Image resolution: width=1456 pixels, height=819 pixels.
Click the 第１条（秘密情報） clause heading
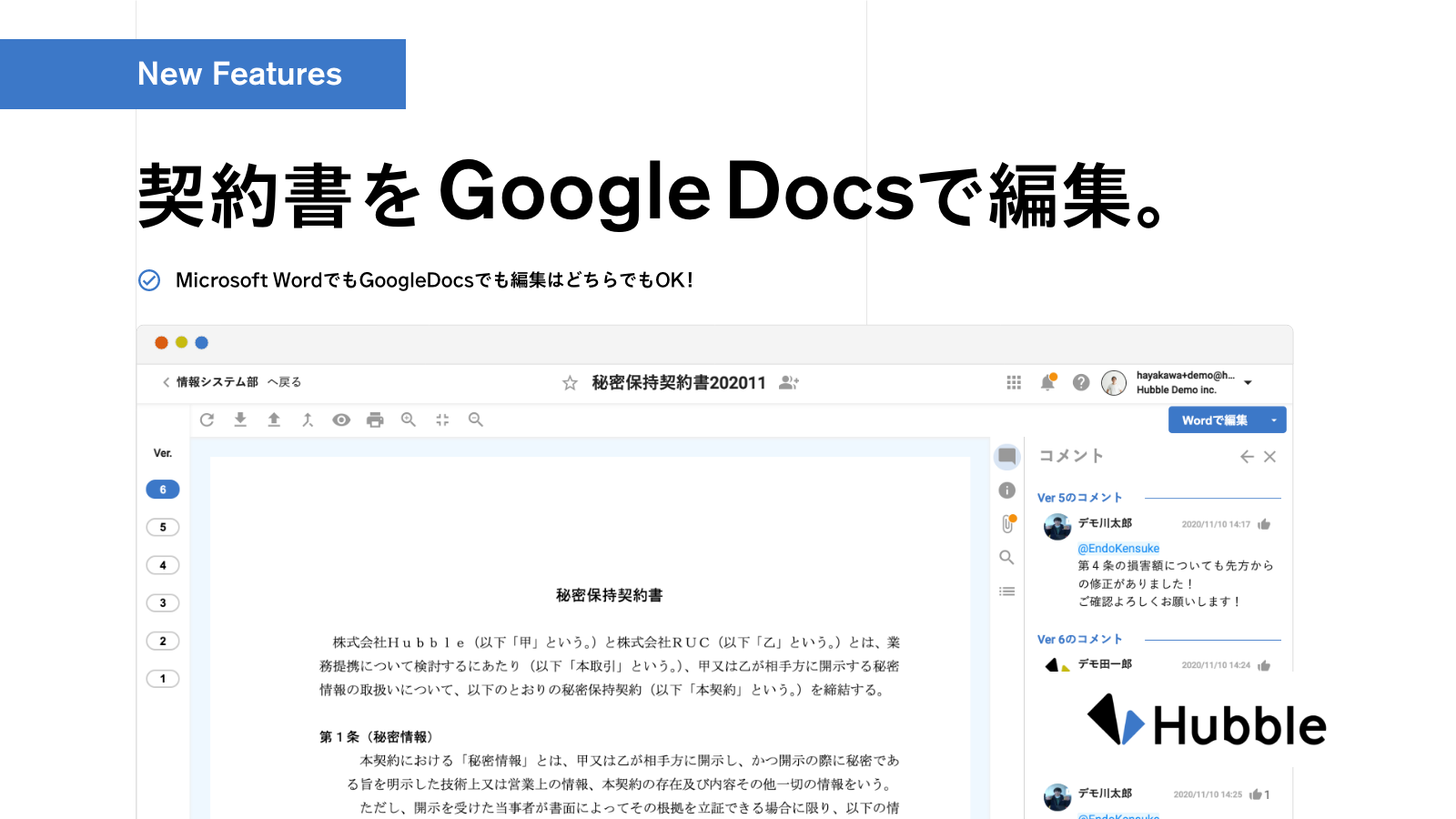pos(379,737)
